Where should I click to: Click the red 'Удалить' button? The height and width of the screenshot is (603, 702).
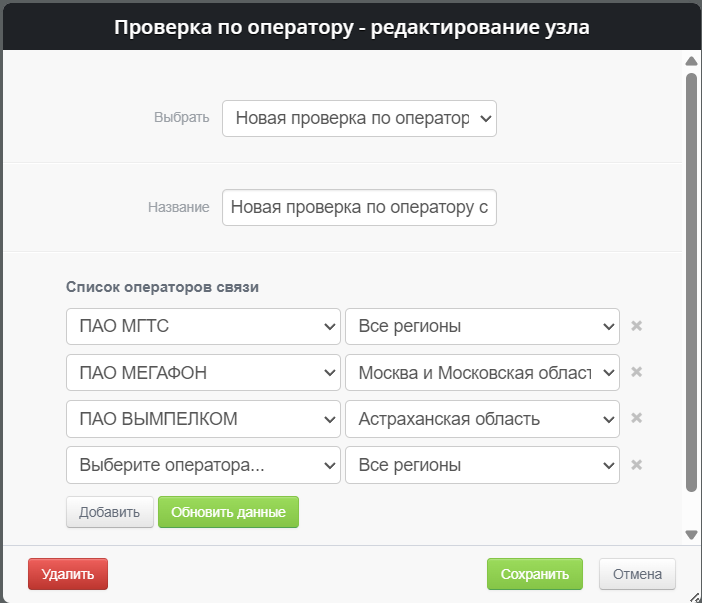(68, 574)
